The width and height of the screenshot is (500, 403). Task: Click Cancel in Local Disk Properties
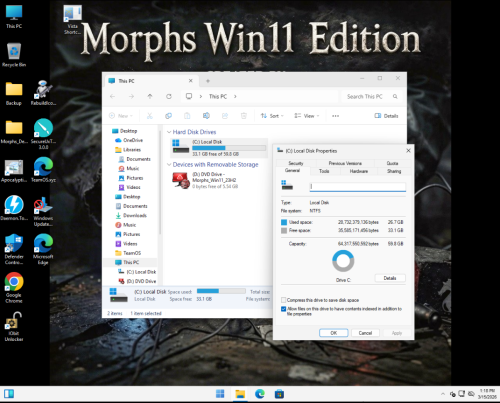coord(365,333)
